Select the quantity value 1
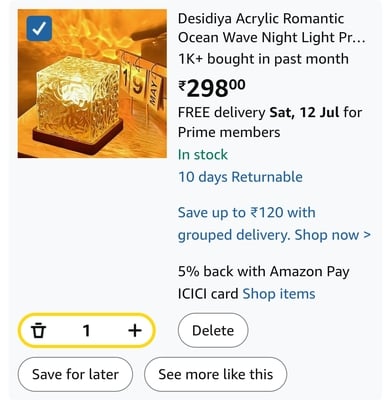Viewport: 391px width, 400px height. 86,331
